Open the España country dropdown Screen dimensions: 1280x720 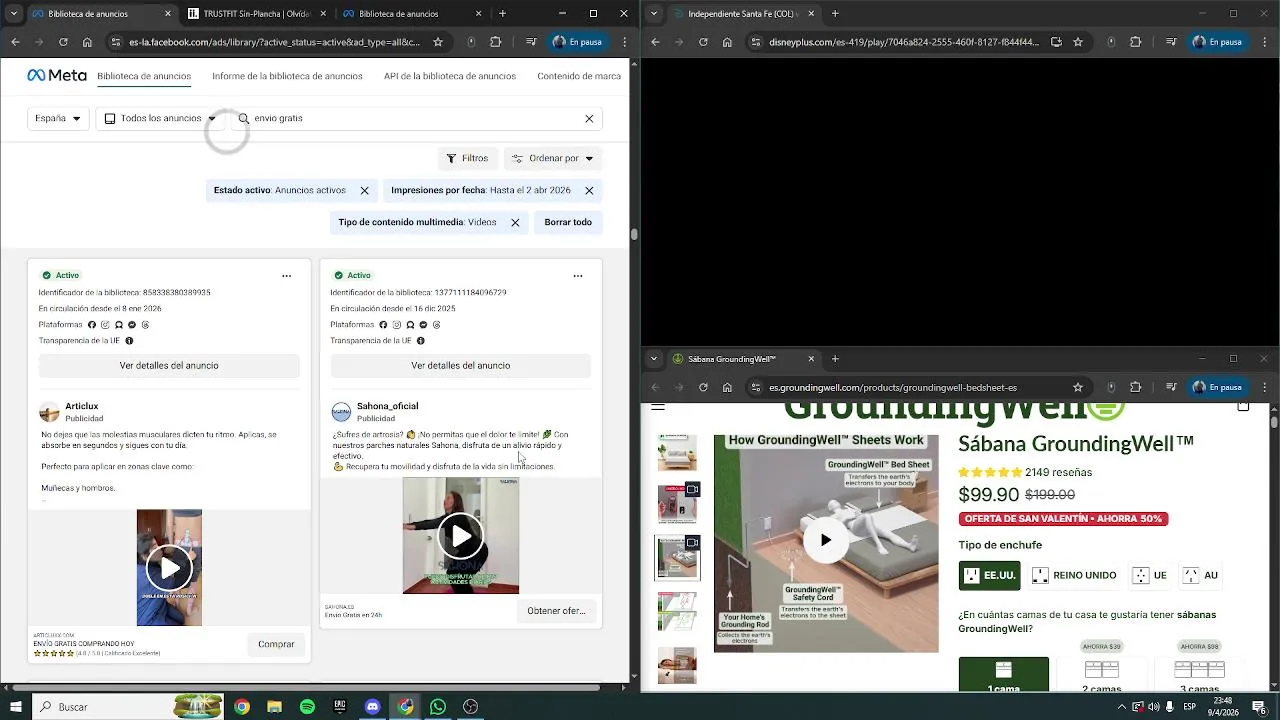click(x=58, y=118)
